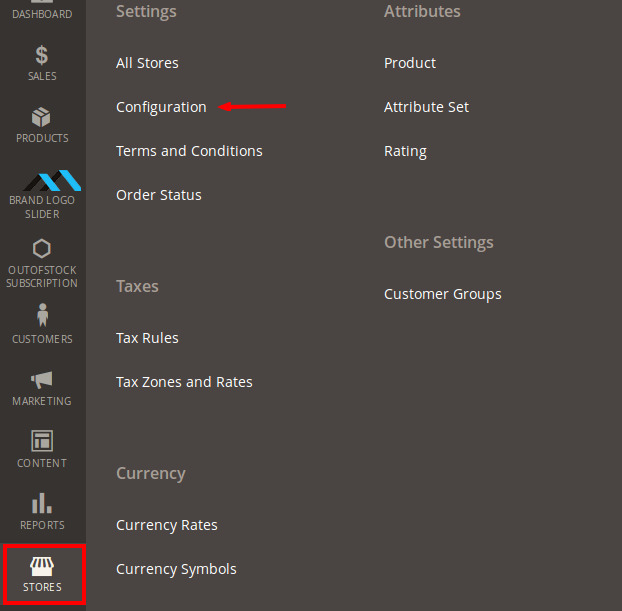Go to Configuration settings
The width and height of the screenshot is (622, 611).
pyautogui.click(x=161, y=107)
